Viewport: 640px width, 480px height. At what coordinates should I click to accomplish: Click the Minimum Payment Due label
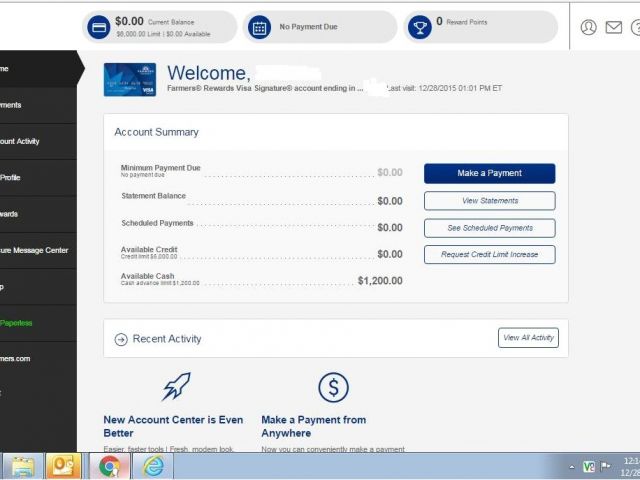pyautogui.click(x=160, y=168)
